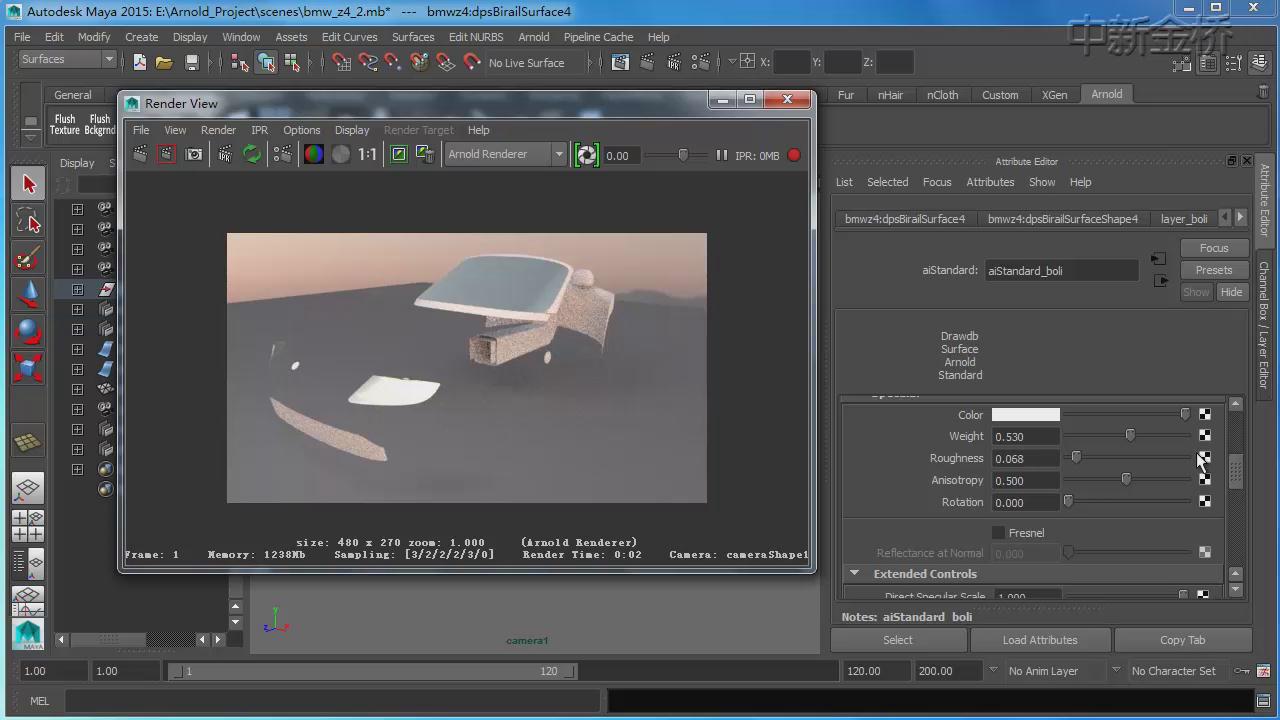Activate the Move tool cone icon
1280x720 pixels.
(x=28, y=294)
